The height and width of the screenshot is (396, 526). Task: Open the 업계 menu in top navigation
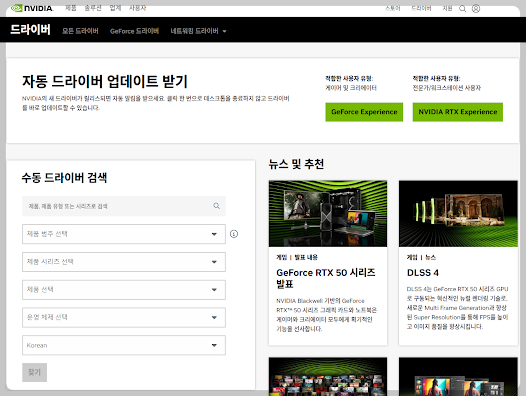[115, 8]
